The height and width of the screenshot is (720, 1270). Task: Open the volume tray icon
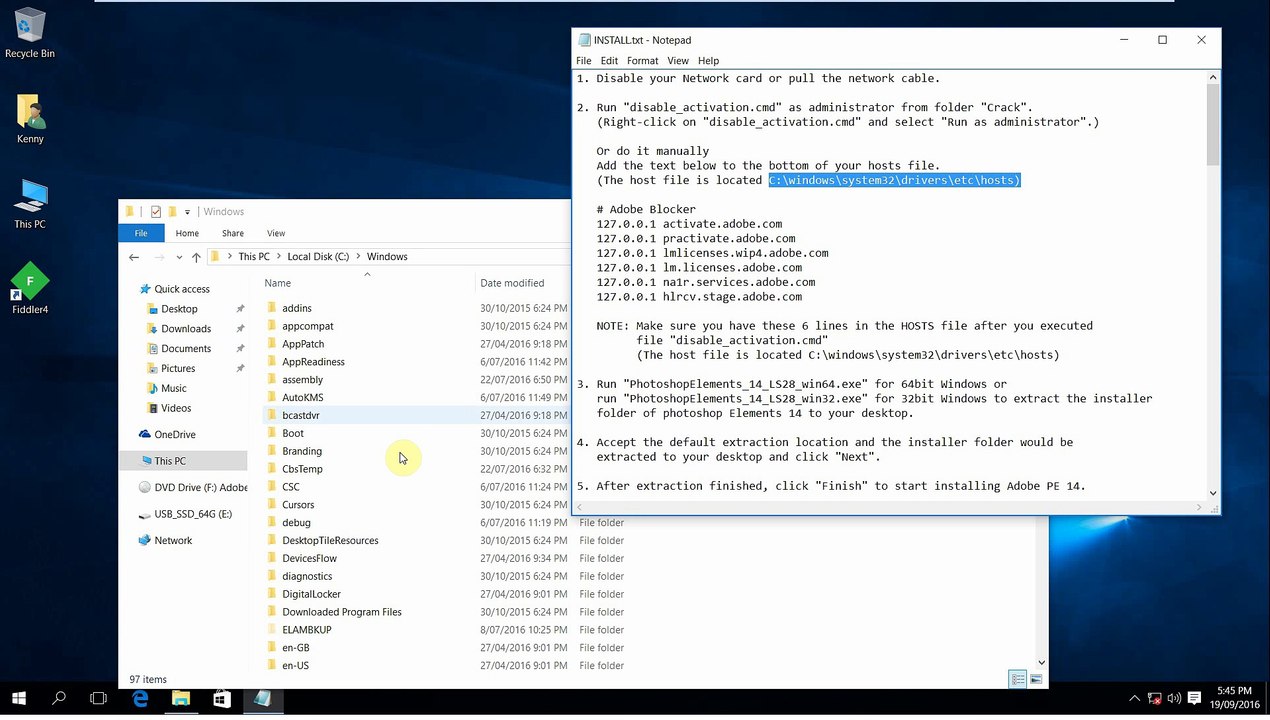point(1175,699)
